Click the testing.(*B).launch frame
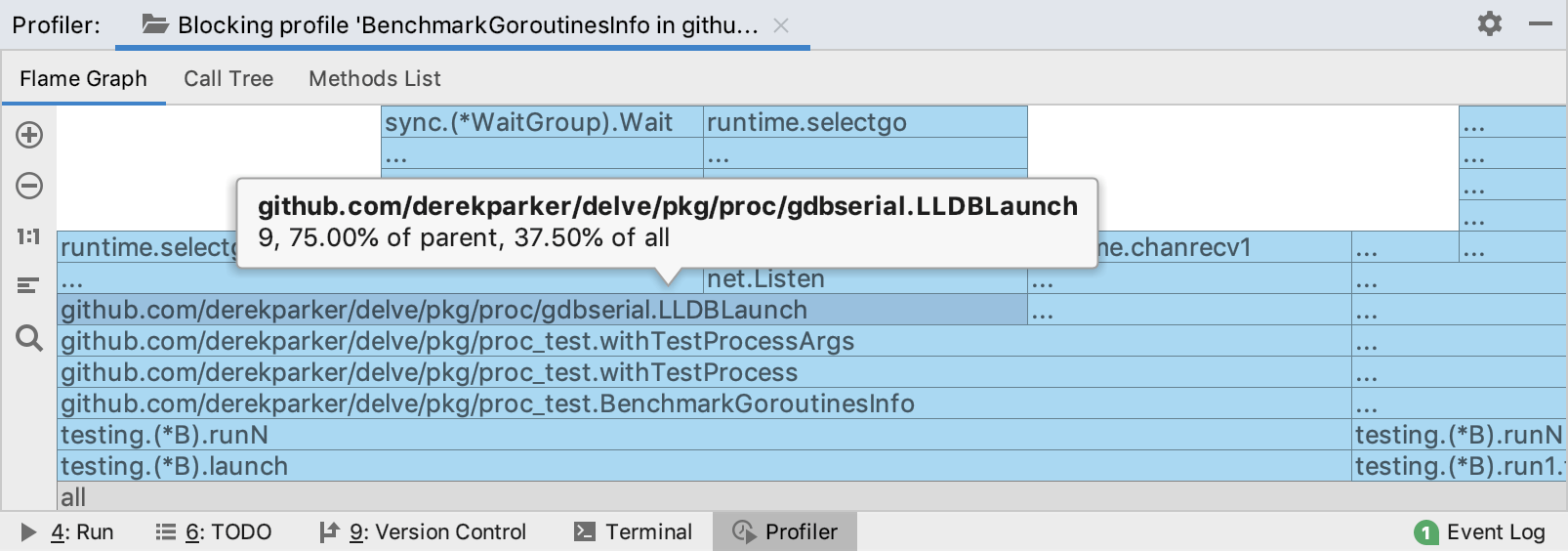Image resolution: width=1568 pixels, height=551 pixels. 683,466
